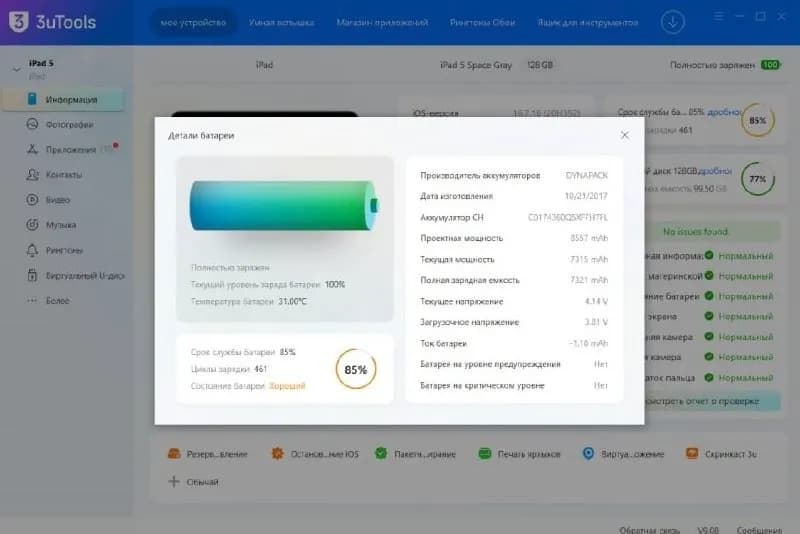
Task: Click the Останов iOS gear icon
Action: (x=278, y=453)
